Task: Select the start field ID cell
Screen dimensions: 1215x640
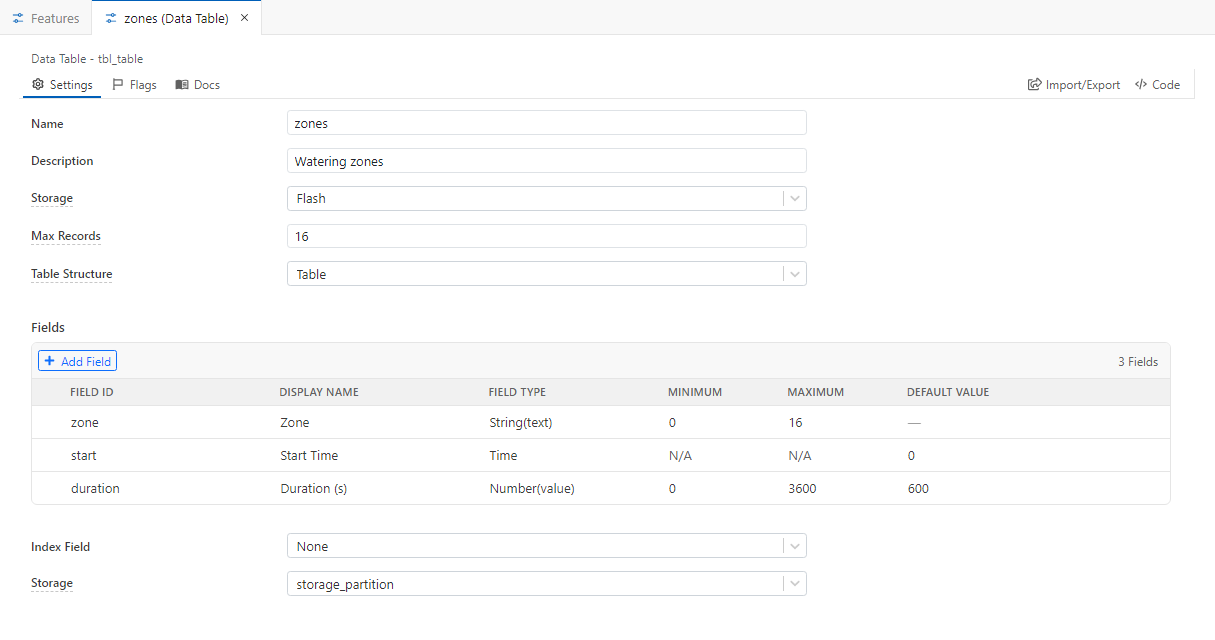Action: point(84,456)
